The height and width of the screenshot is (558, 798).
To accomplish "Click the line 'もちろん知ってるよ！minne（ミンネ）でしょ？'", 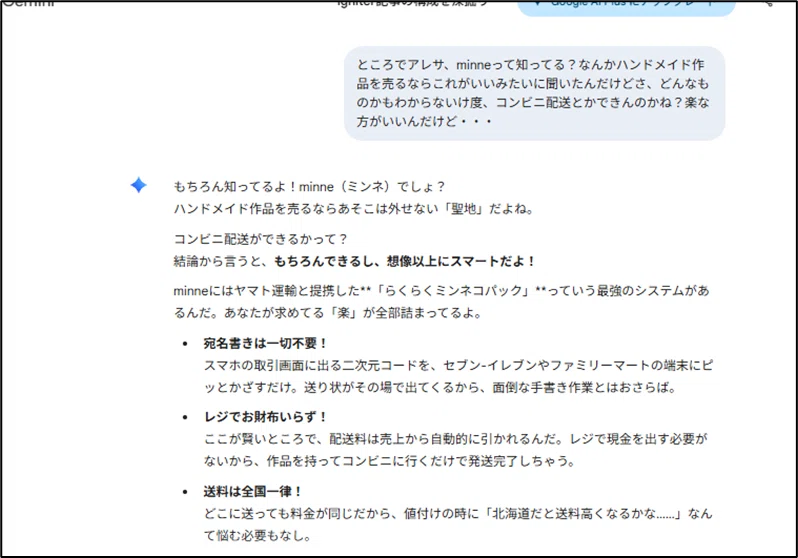I will (x=309, y=187).
